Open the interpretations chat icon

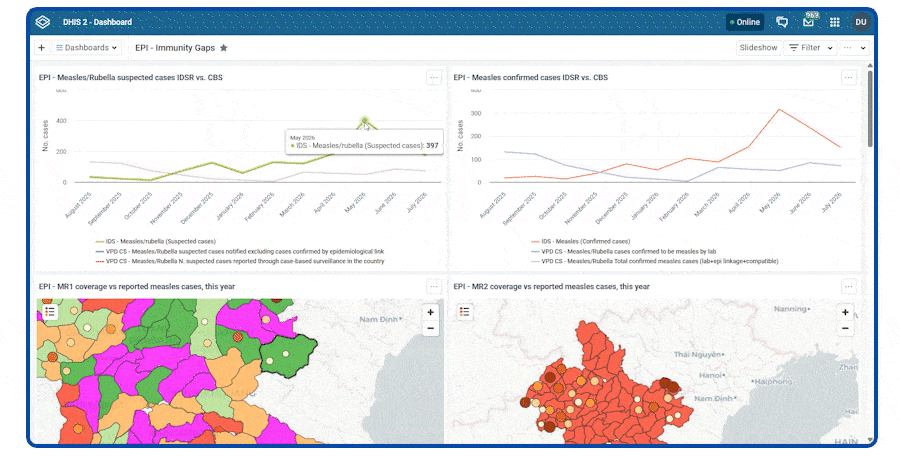[782, 22]
